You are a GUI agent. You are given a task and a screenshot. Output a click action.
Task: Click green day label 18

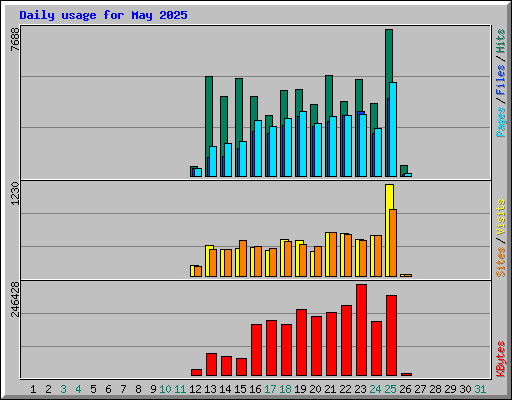285,389
